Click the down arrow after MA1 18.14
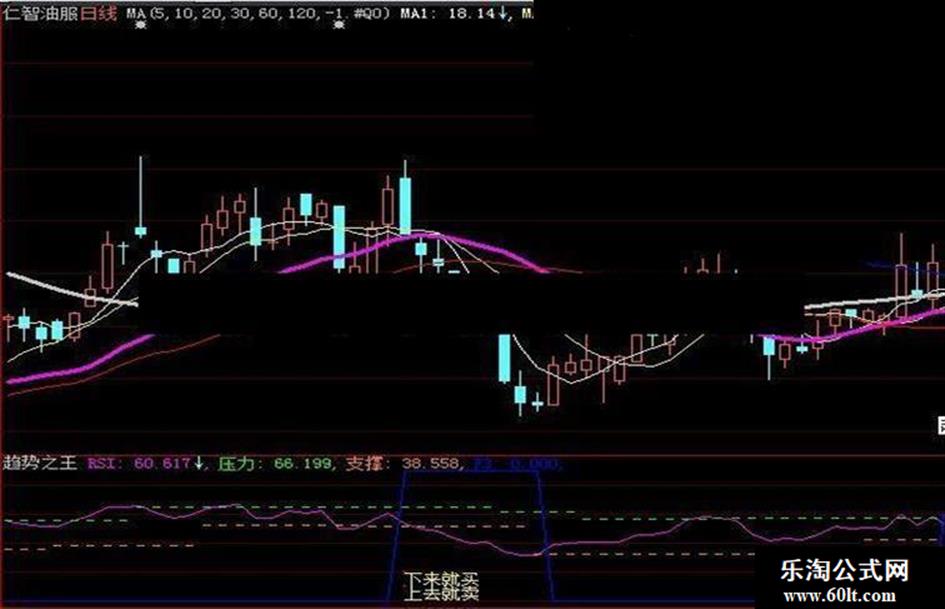This screenshot has width=945, height=609. tap(503, 13)
